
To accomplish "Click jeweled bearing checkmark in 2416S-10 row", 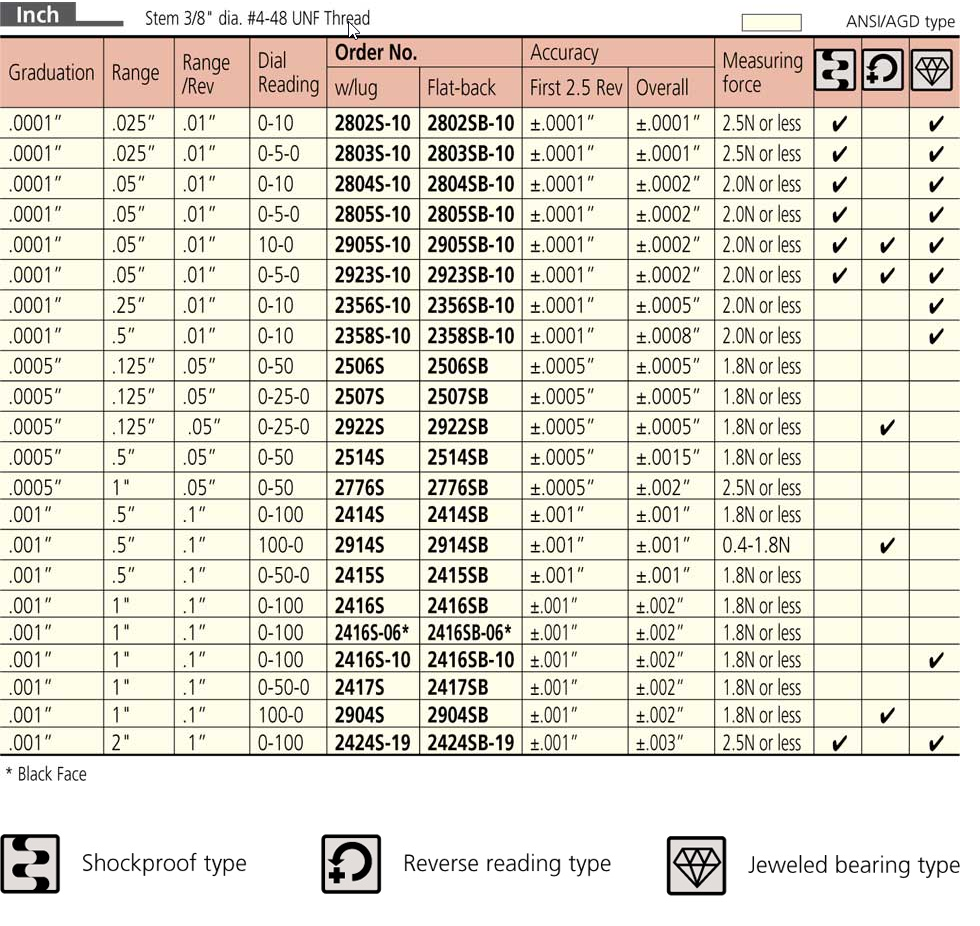I will (x=936, y=660).
